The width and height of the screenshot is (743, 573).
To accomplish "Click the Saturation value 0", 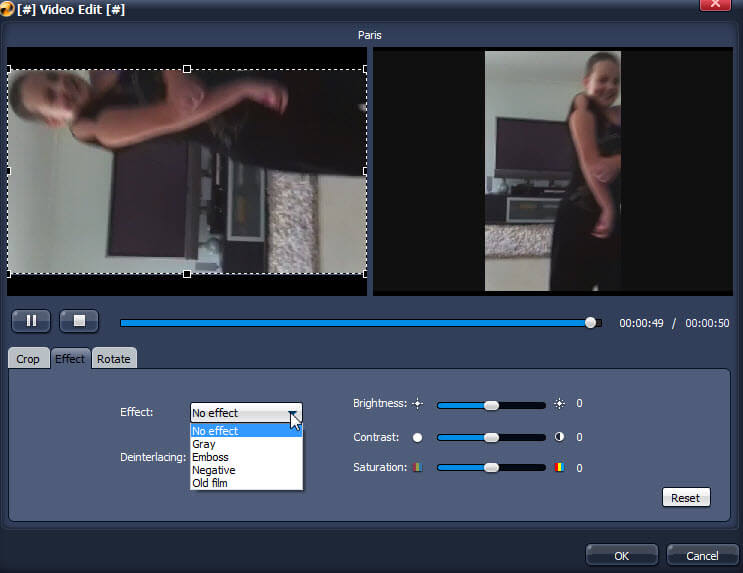I will [x=579, y=468].
